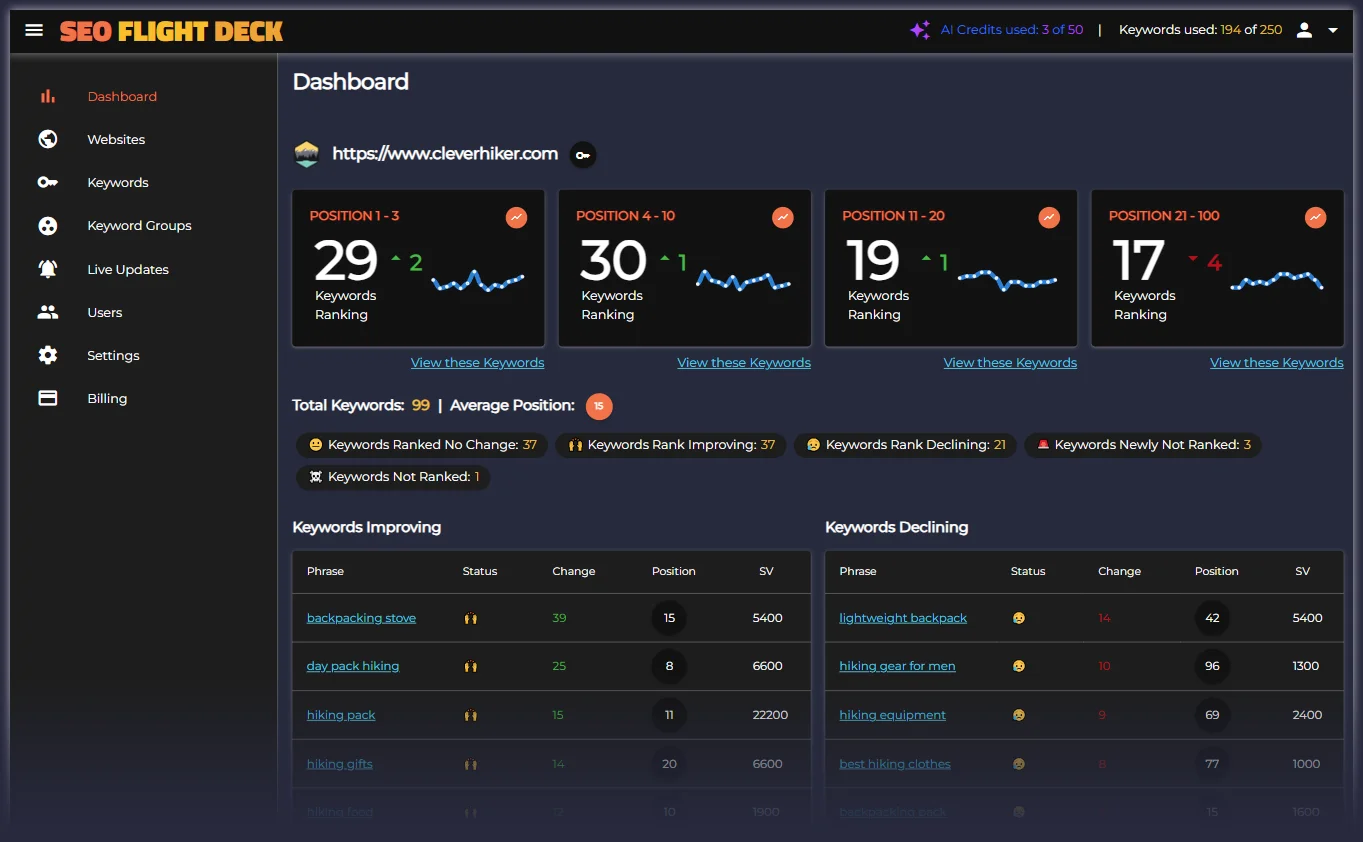
Task: Click the user profile icon
Action: click(x=1304, y=29)
